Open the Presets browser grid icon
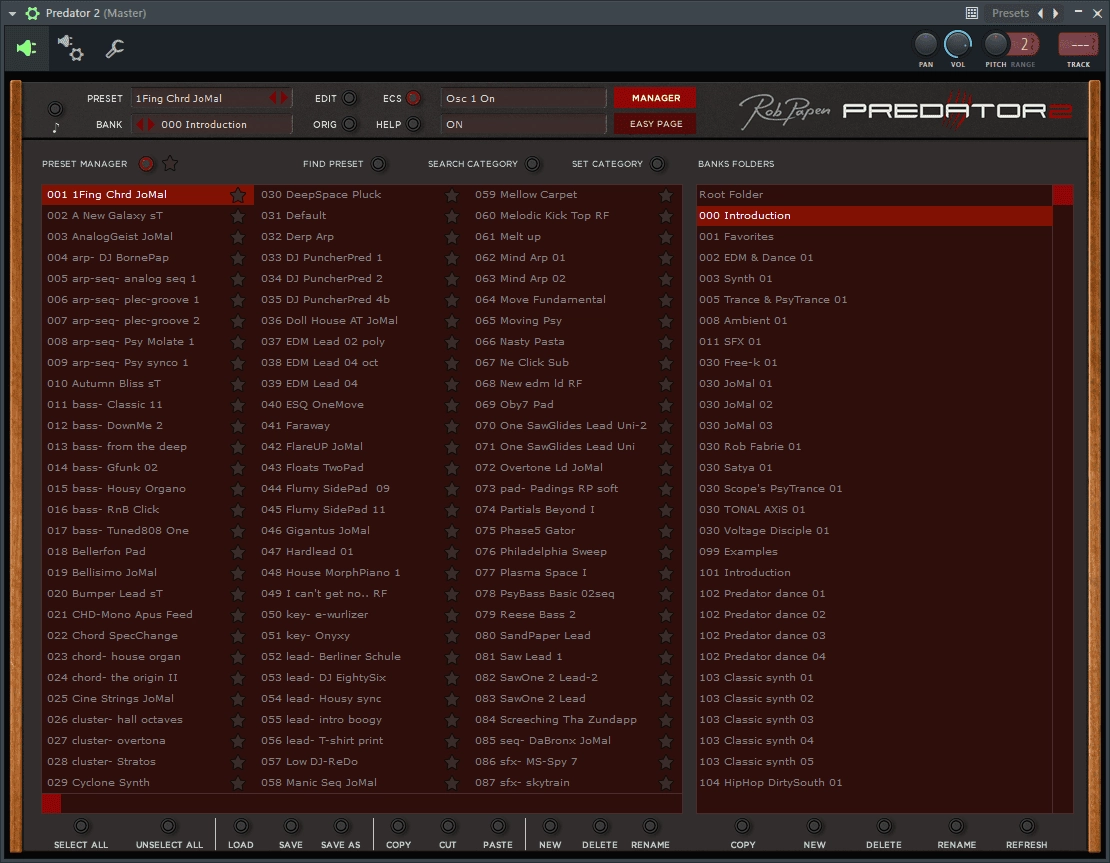 [972, 13]
